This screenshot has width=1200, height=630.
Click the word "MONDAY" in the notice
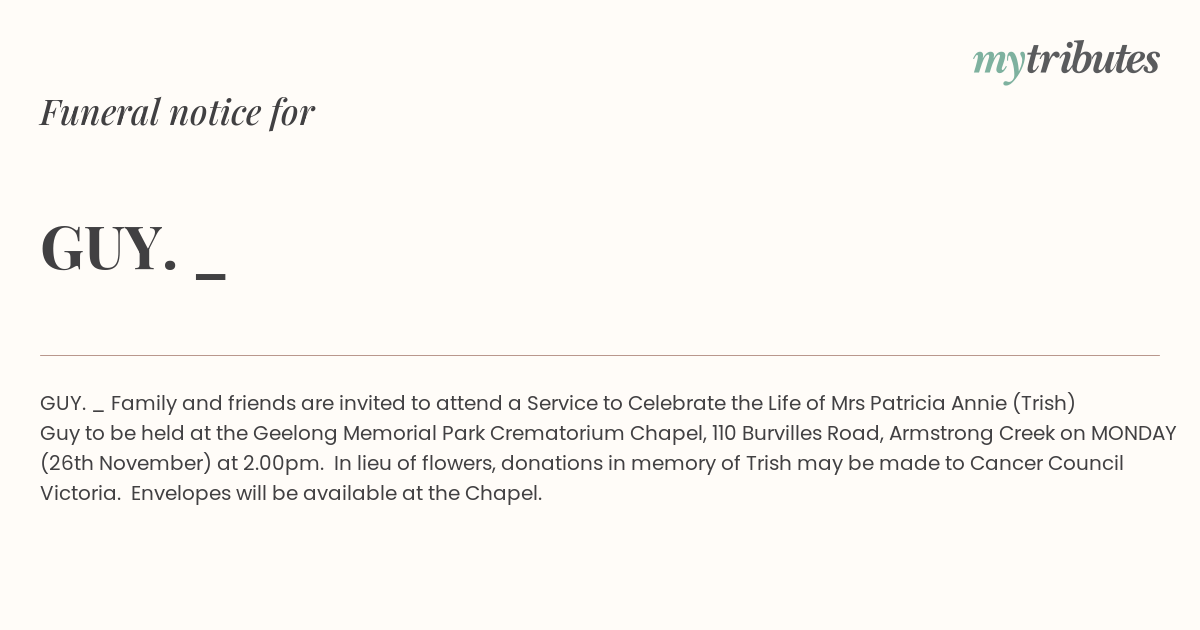1133,434
